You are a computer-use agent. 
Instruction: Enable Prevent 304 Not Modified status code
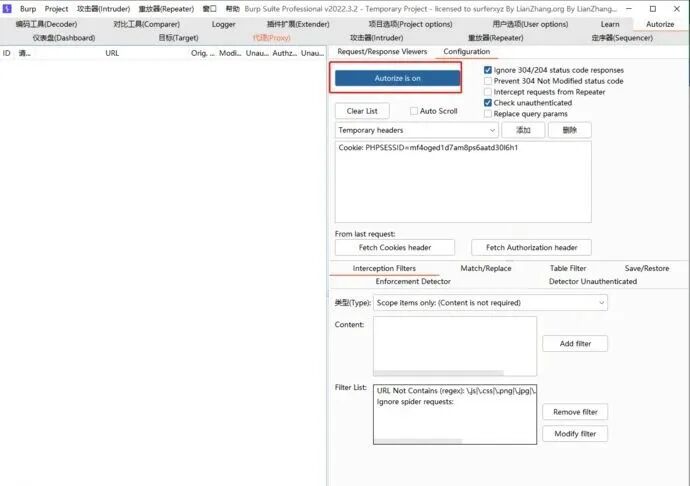488,81
